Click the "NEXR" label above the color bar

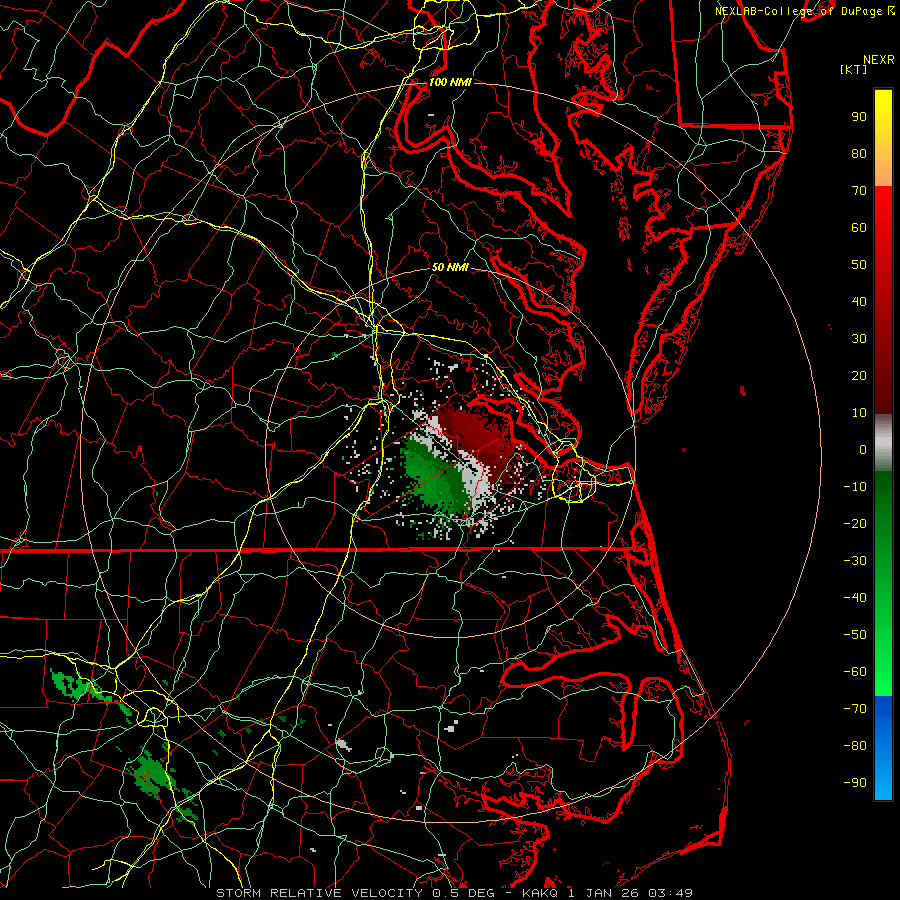(879, 60)
